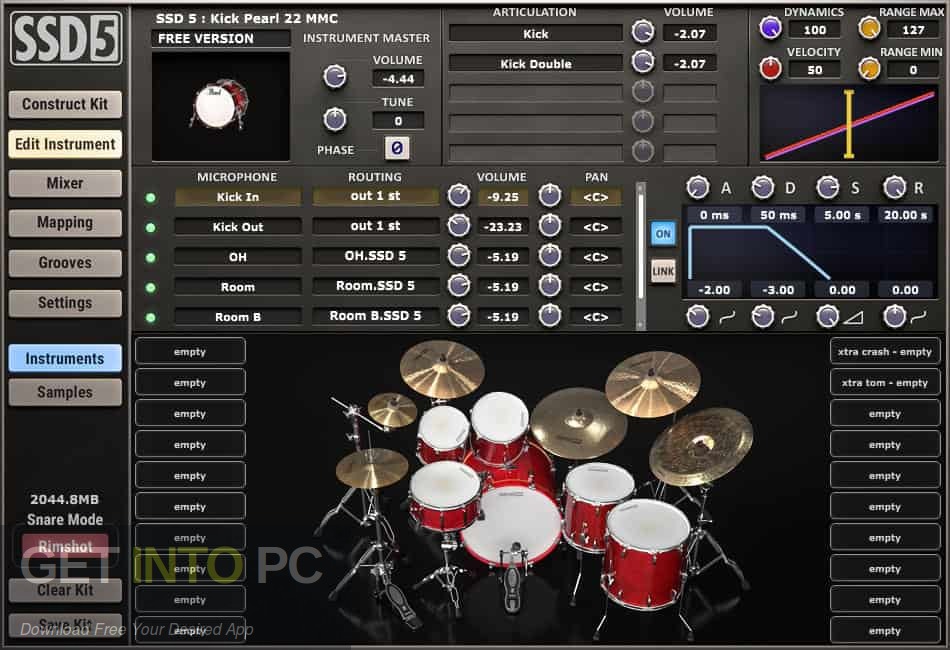Open the Kick articulation dropdown
Screen dimensions: 950x650
535,33
